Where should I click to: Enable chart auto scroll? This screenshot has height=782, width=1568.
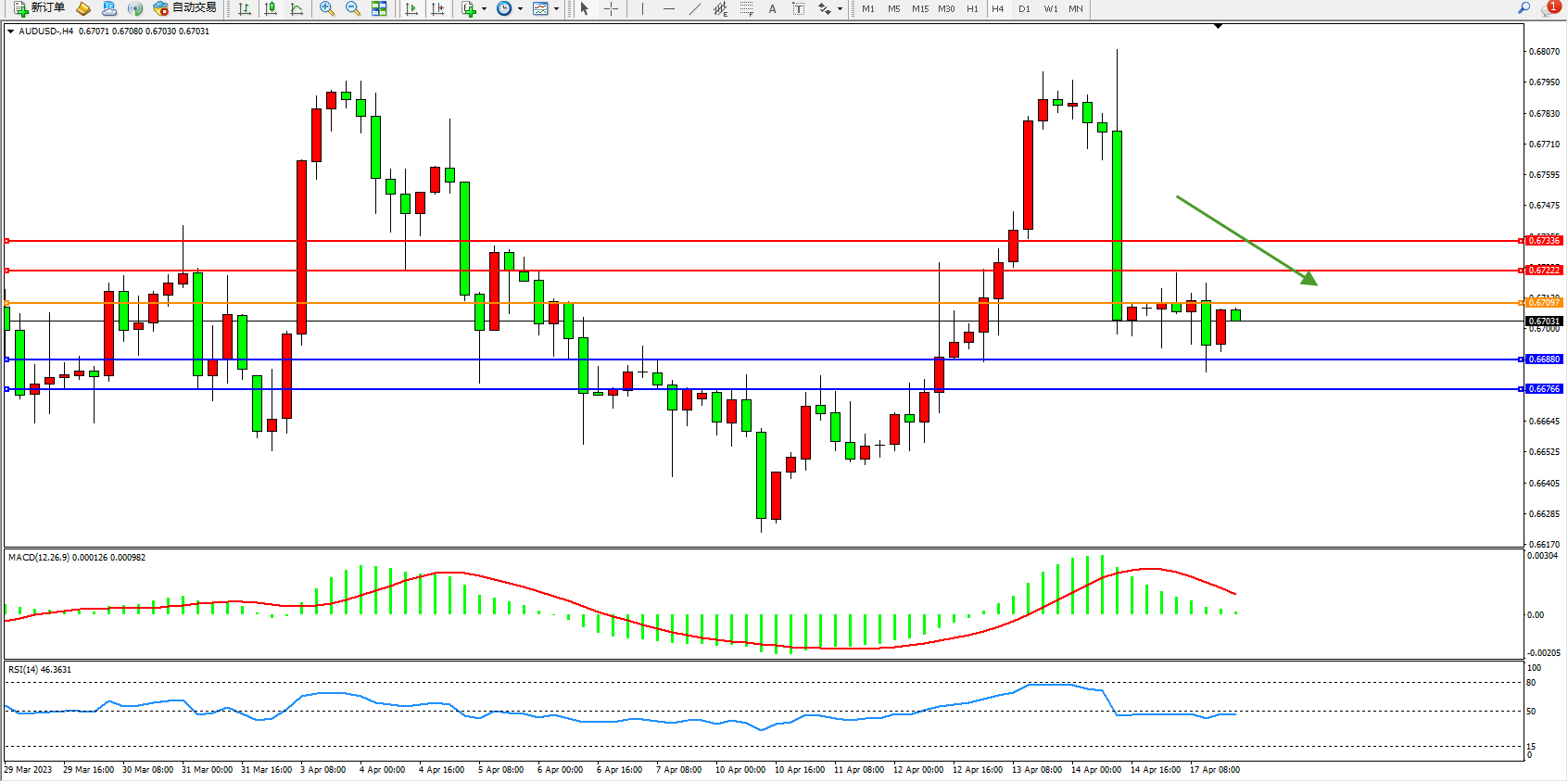point(411,8)
